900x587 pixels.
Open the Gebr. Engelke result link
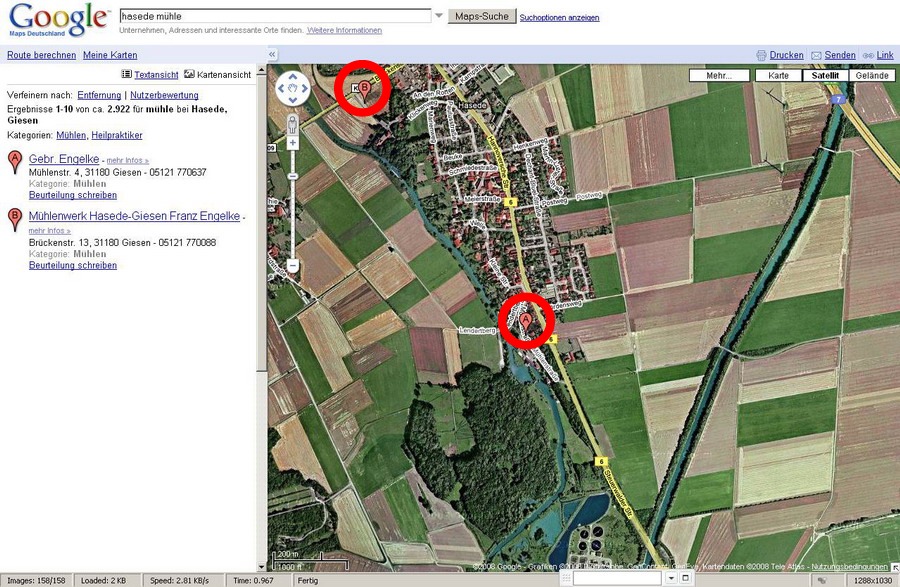tap(64, 159)
